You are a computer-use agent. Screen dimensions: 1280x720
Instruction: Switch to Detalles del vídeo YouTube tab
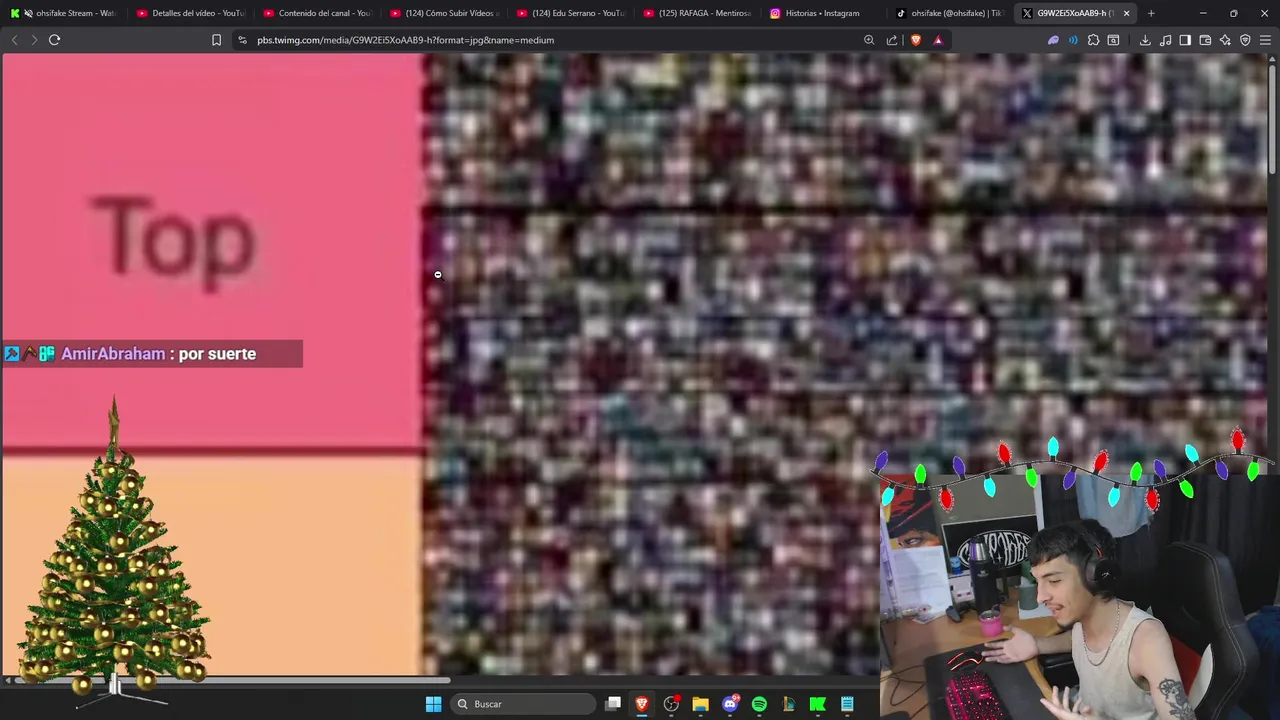pyautogui.click(x=190, y=13)
